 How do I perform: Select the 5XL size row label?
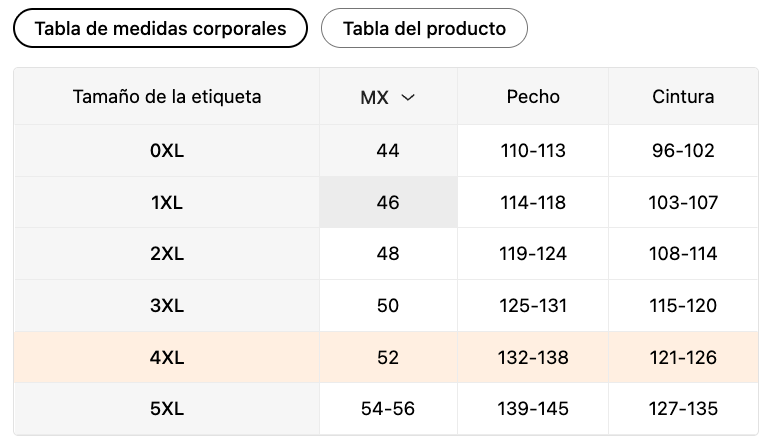click(x=167, y=409)
